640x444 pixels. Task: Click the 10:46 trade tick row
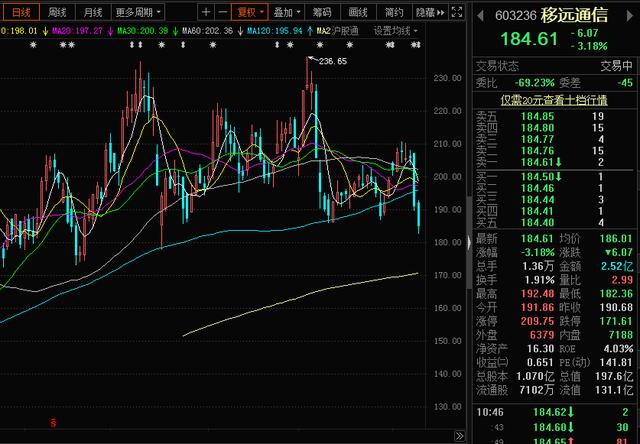click(554, 412)
